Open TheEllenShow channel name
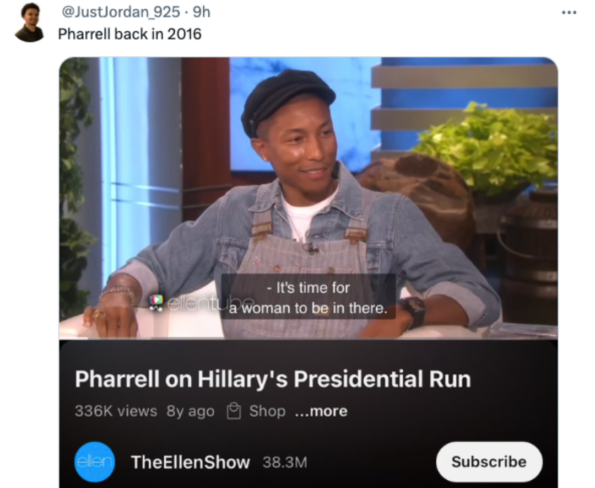The height and width of the screenshot is (488, 595). [x=190, y=462]
